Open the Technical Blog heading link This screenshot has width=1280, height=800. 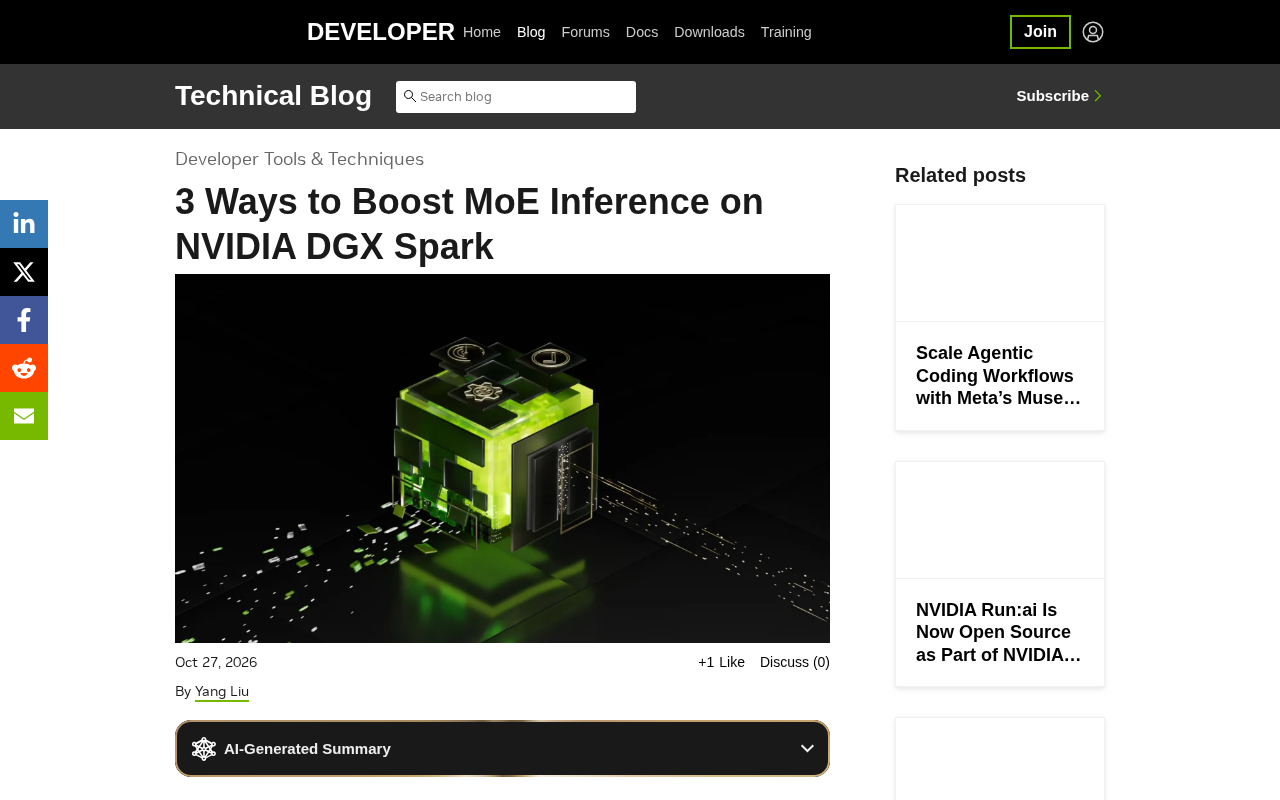(x=273, y=96)
